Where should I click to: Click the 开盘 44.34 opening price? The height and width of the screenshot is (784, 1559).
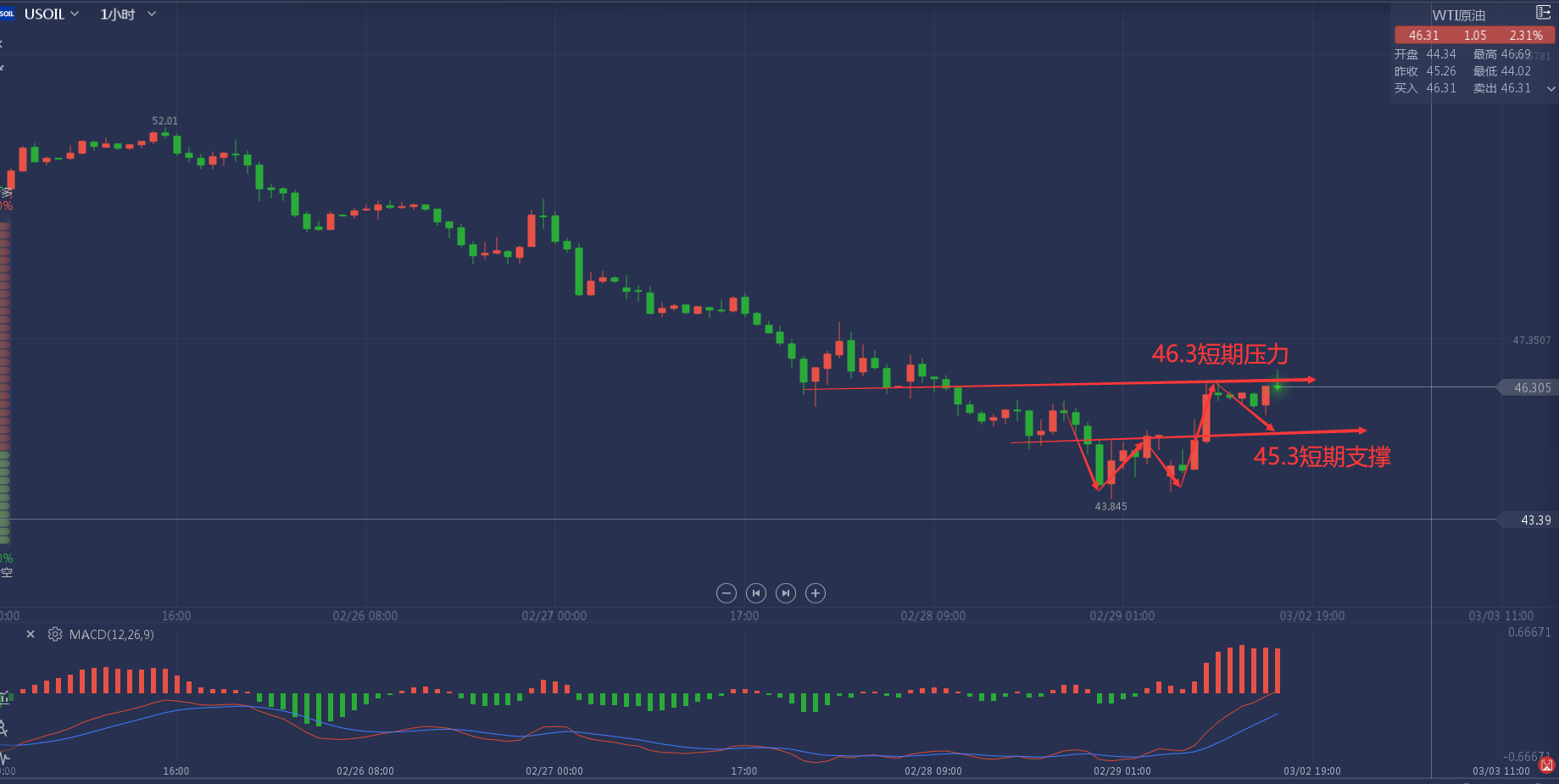pos(1425,54)
